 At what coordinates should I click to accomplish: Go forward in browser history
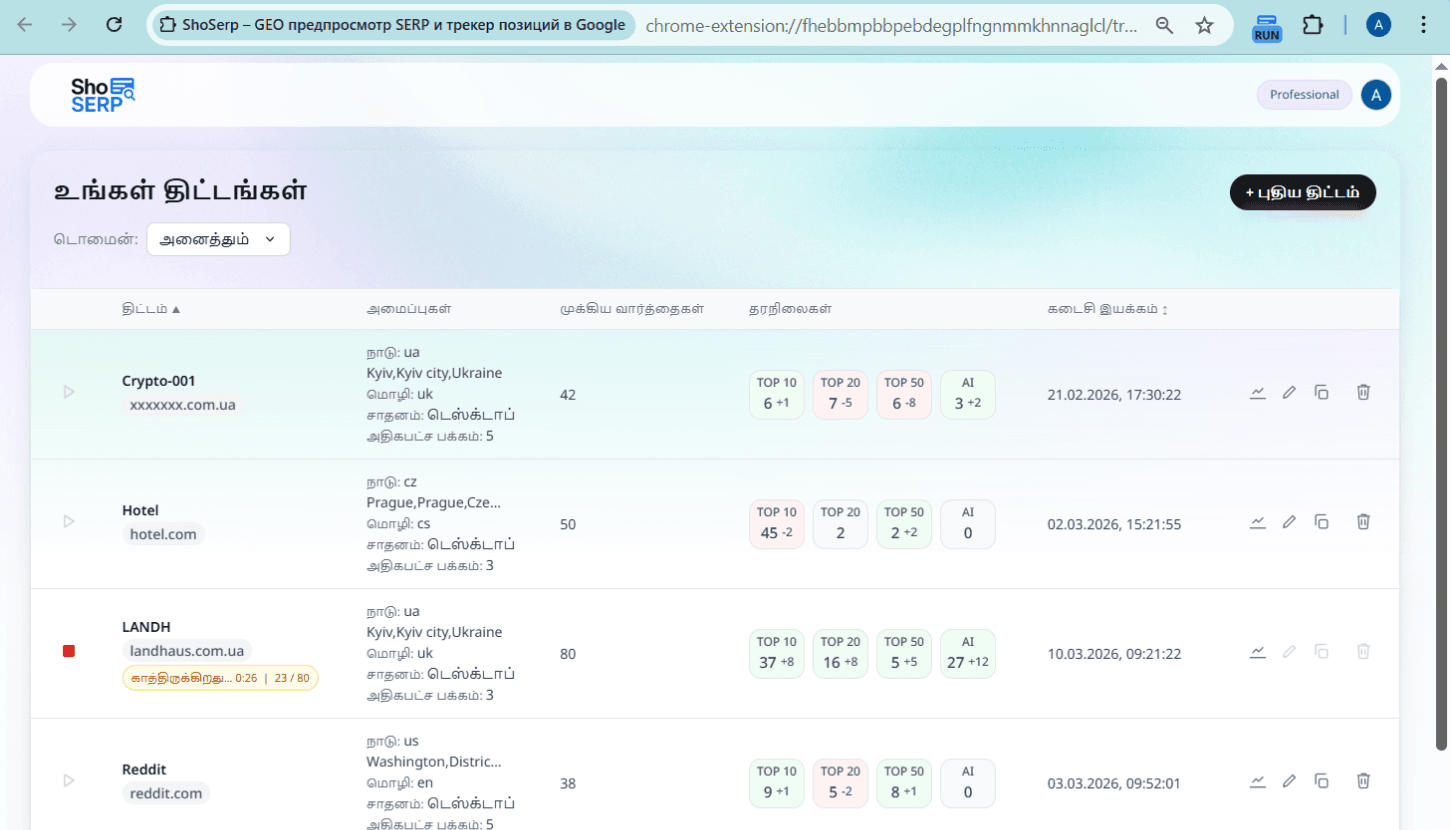coord(69,25)
